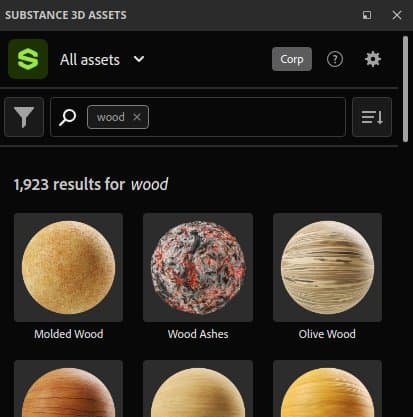The height and width of the screenshot is (417, 413).
Task: Click inside the search input field
Action: click(247, 117)
